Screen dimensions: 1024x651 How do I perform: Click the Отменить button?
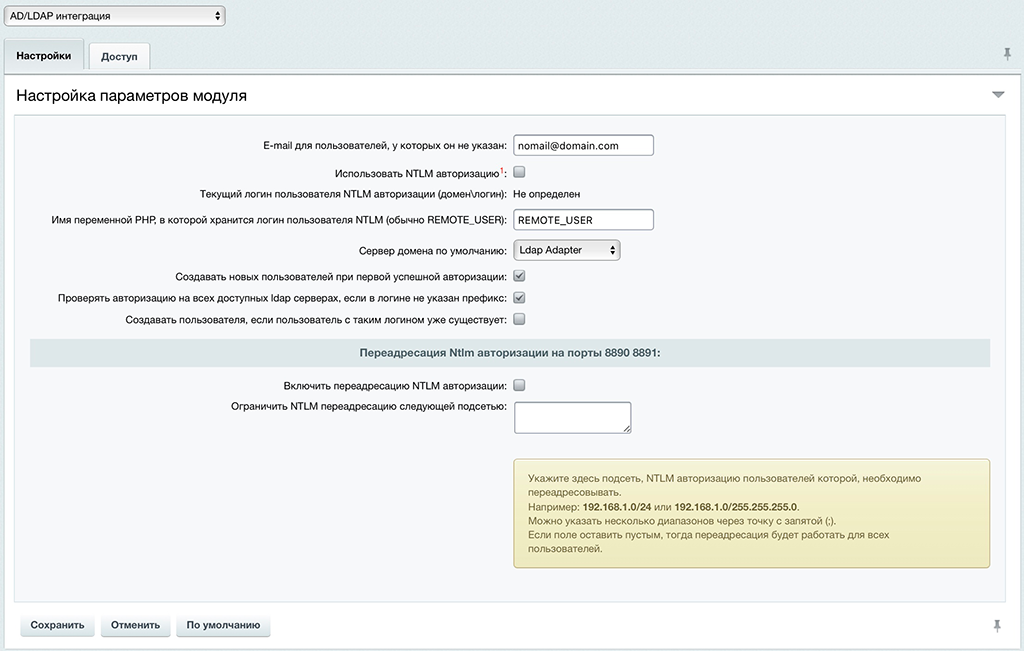click(x=135, y=625)
